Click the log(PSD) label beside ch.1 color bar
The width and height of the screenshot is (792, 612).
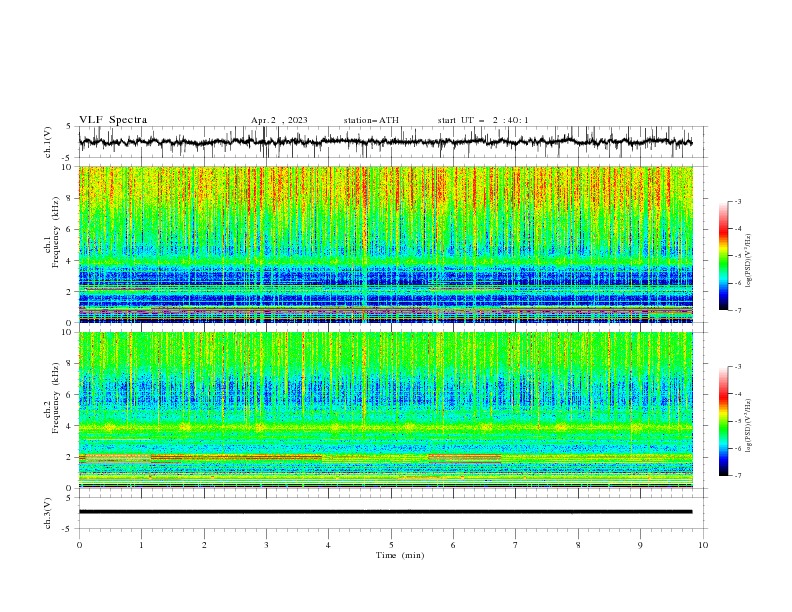(x=748, y=261)
